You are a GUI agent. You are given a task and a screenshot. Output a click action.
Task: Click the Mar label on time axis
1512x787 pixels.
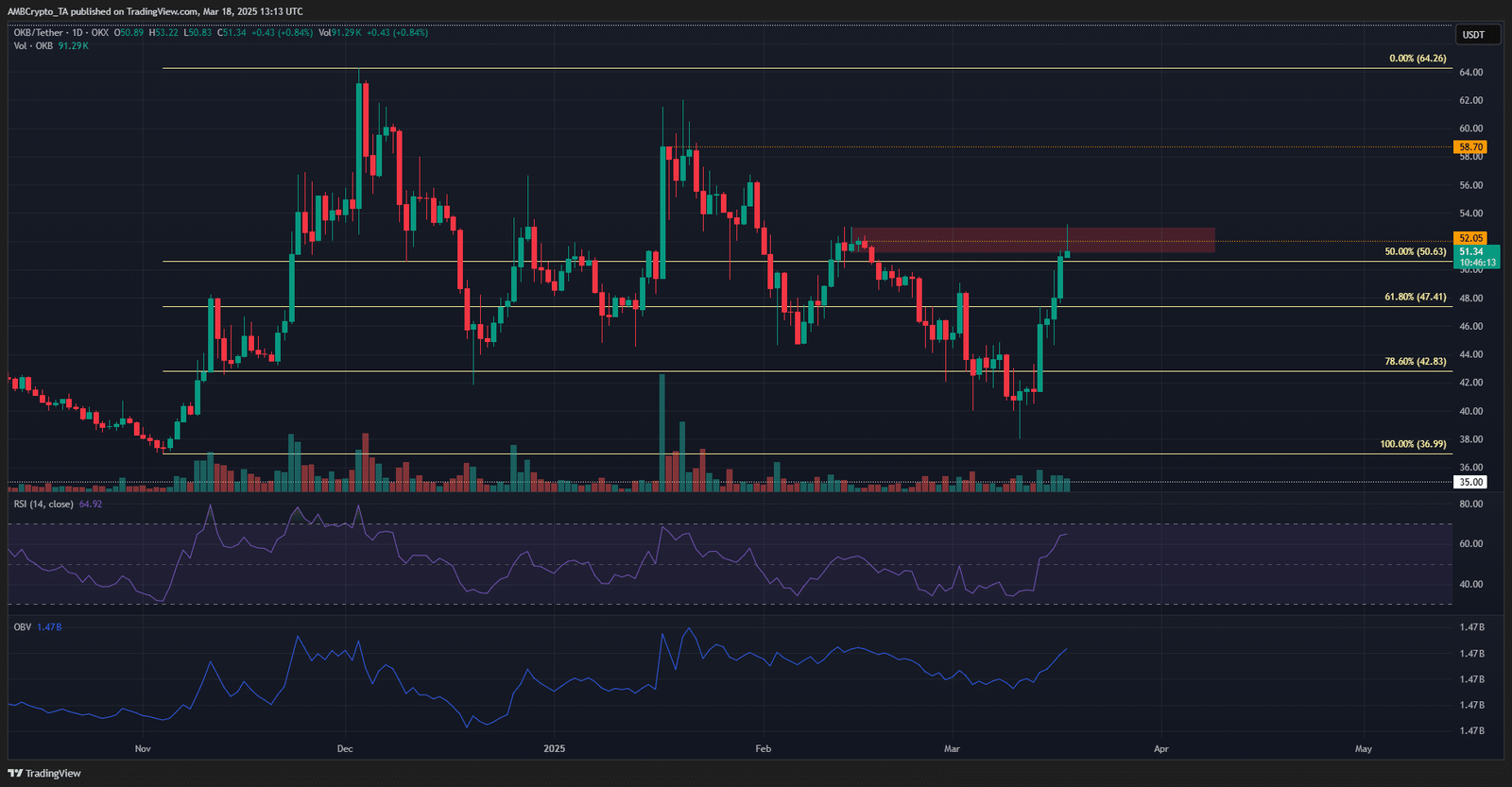coord(952,749)
